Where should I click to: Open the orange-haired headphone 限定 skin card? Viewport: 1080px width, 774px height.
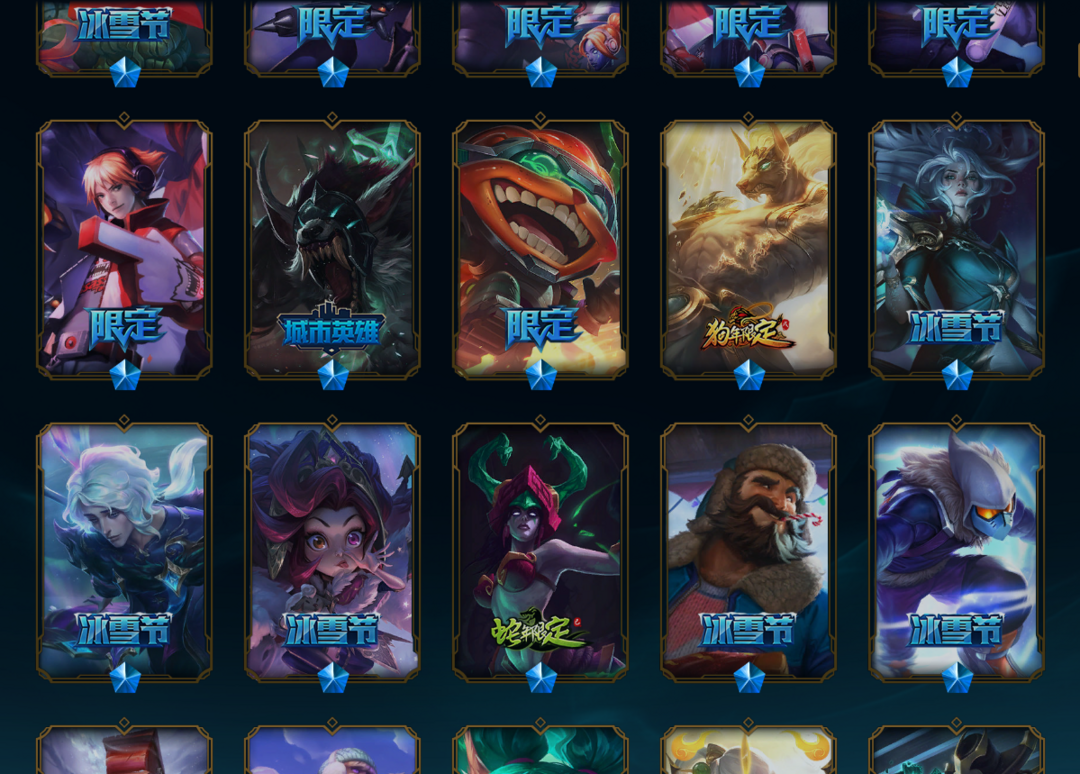point(124,249)
